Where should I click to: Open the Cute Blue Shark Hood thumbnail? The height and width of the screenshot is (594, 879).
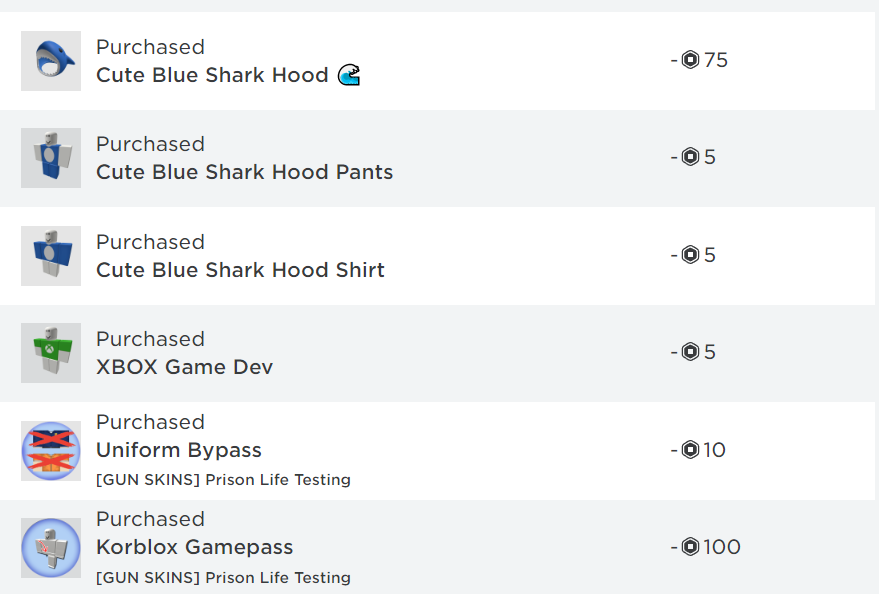click(x=51, y=61)
